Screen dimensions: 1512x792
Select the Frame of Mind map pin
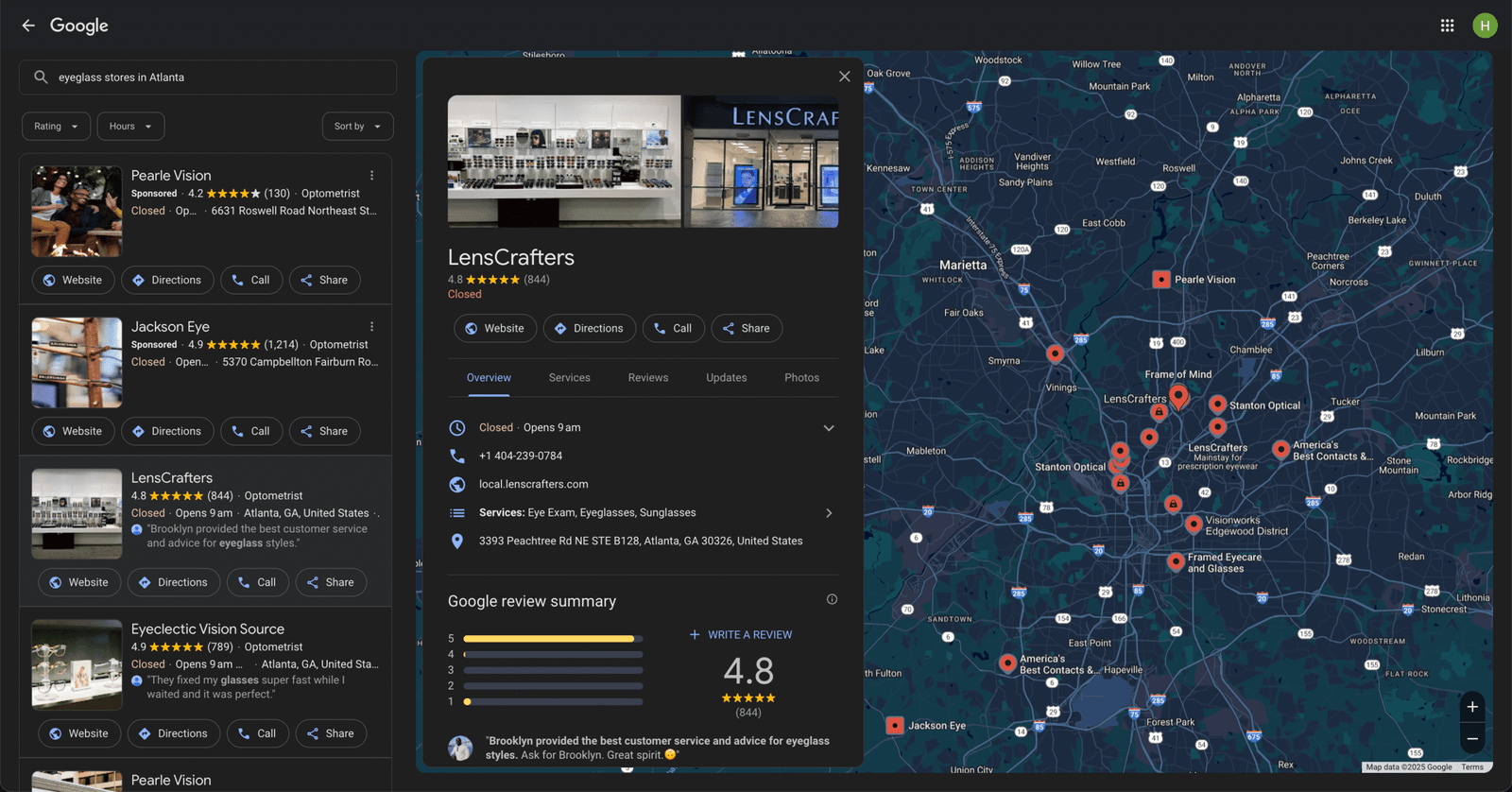point(1178,395)
